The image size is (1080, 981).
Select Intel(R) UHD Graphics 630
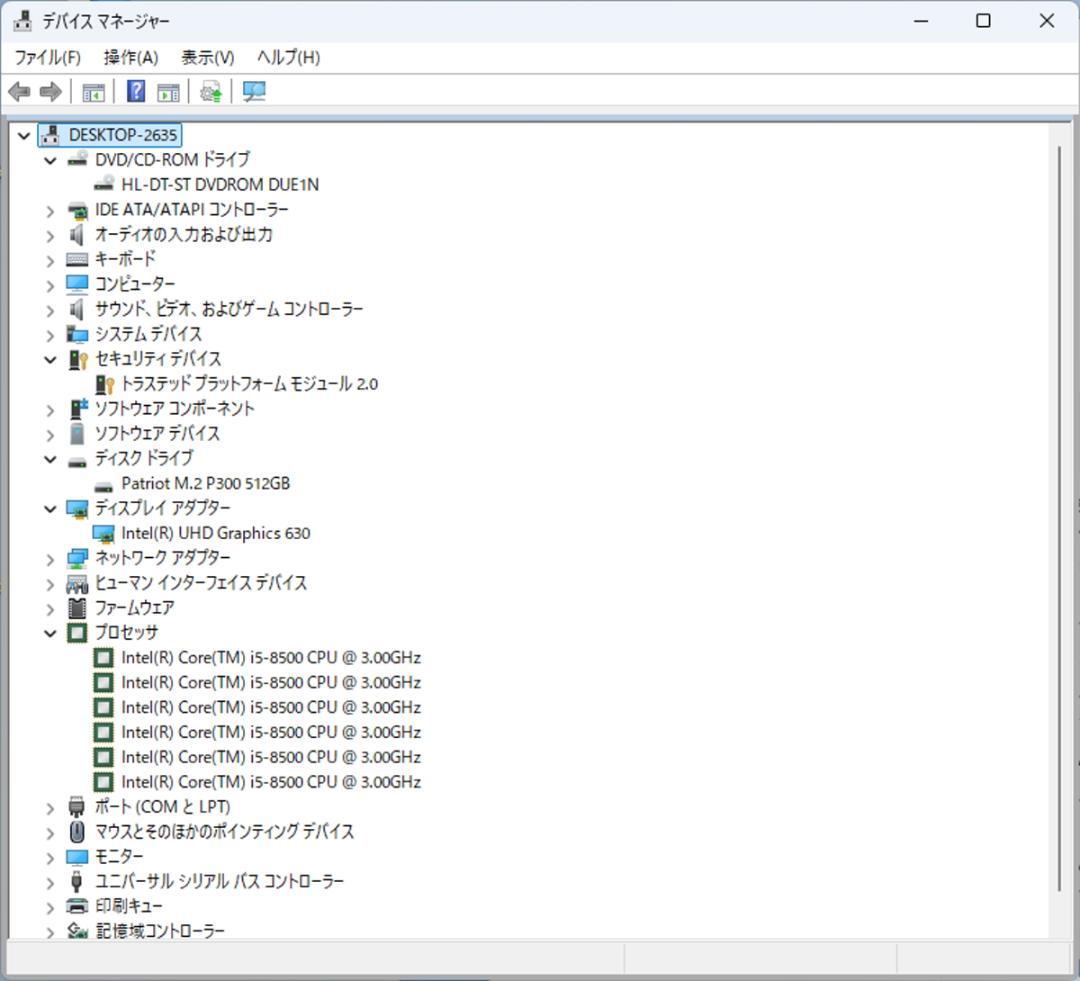point(215,533)
